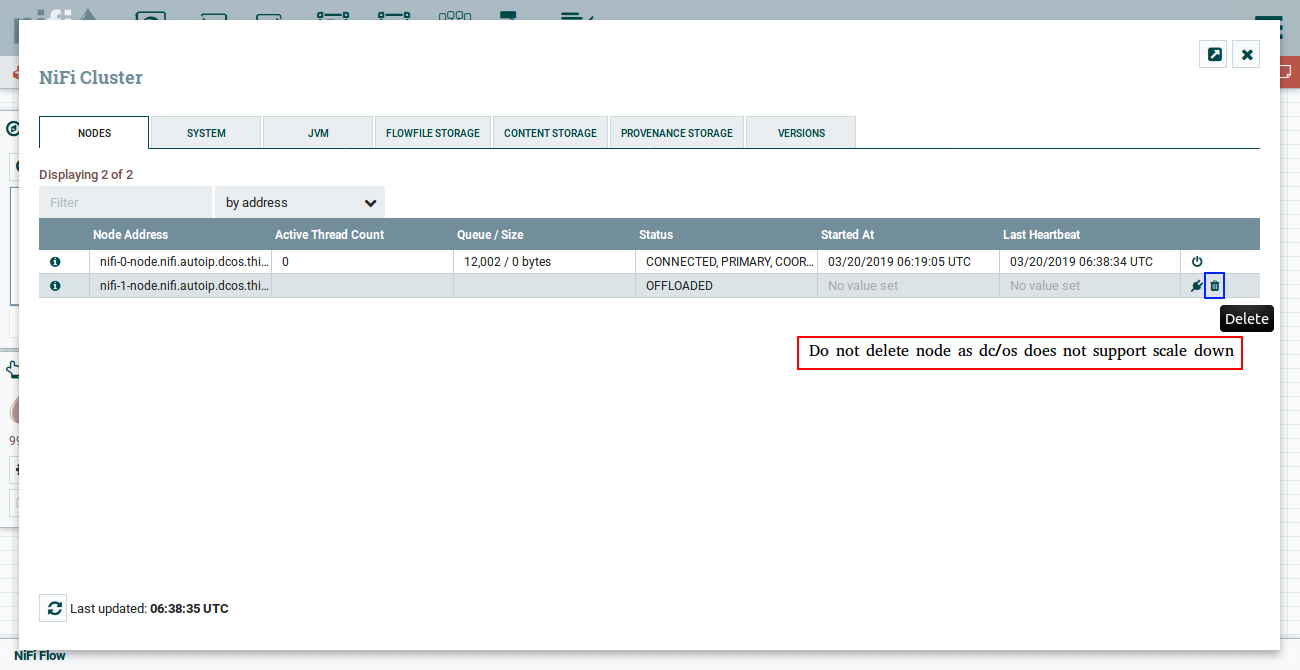The image size is (1300, 670).
Task: Click 'Displaying 2 of 2' count text
Action: pos(86,175)
